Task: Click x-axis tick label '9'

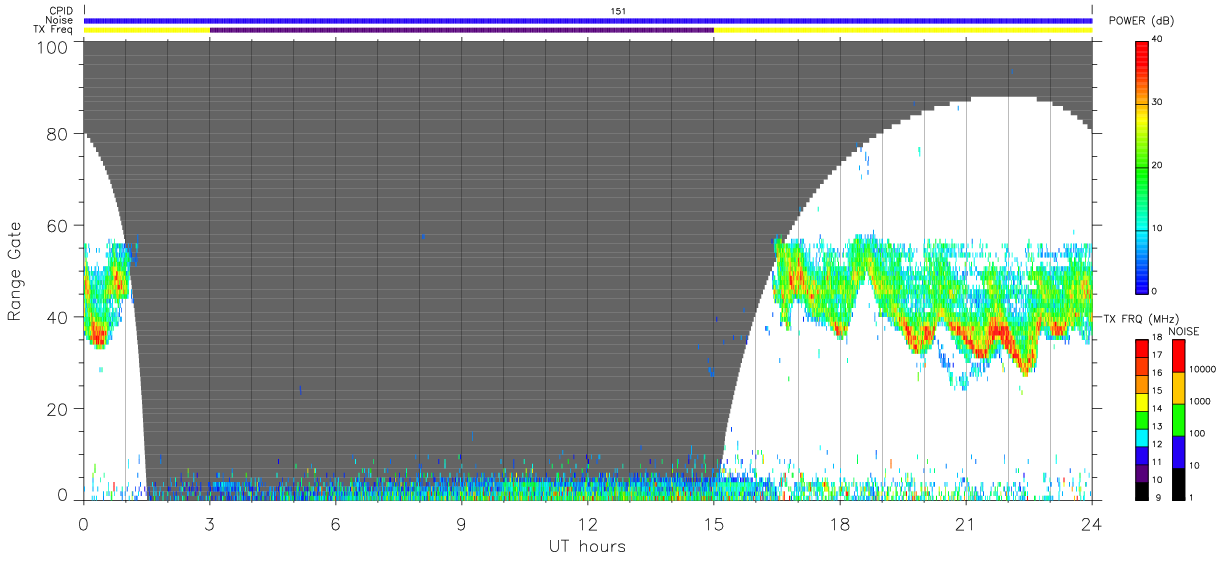Action: pyautogui.click(x=462, y=523)
